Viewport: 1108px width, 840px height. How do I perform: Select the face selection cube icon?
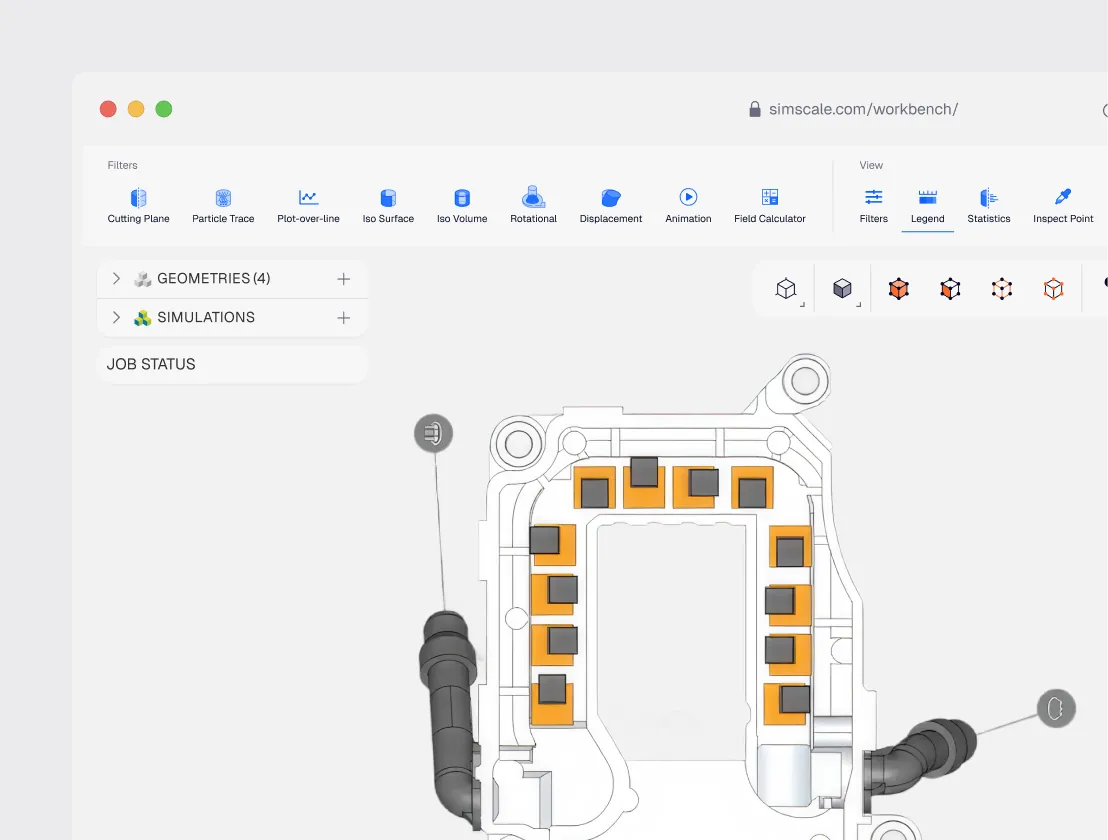(x=950, y=289)
